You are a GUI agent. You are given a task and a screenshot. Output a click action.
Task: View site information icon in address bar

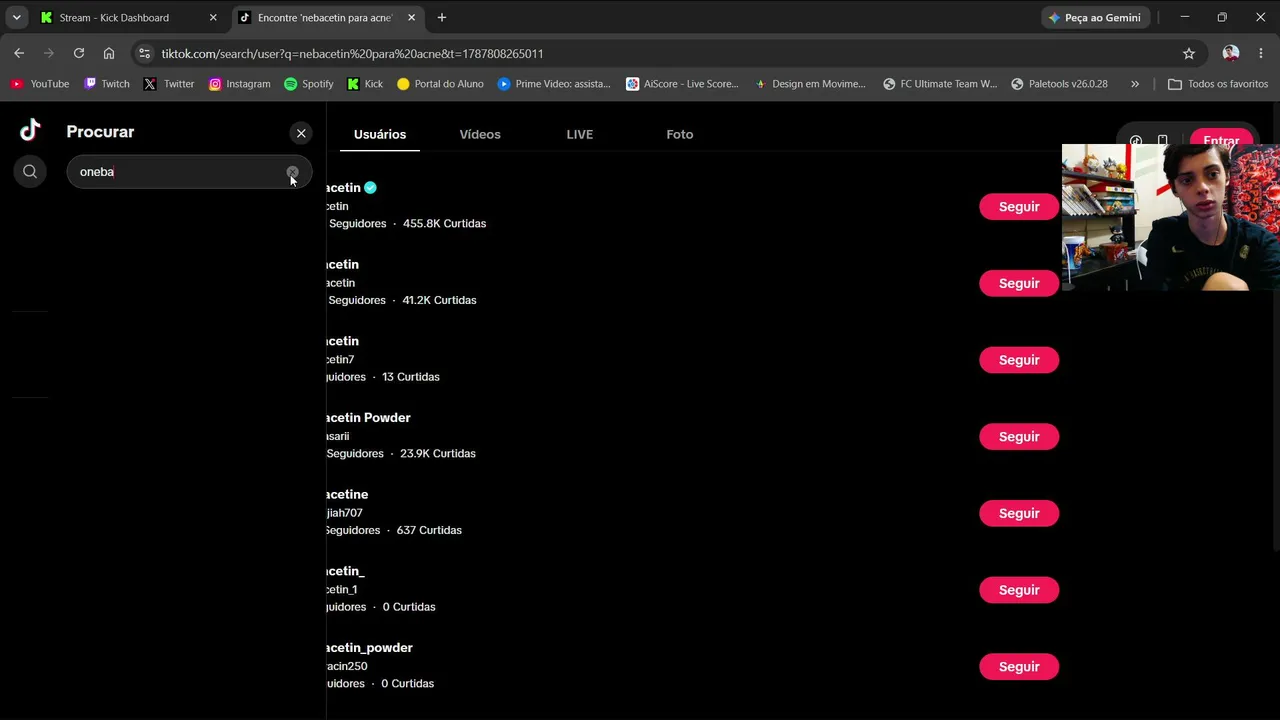[144, 53]
